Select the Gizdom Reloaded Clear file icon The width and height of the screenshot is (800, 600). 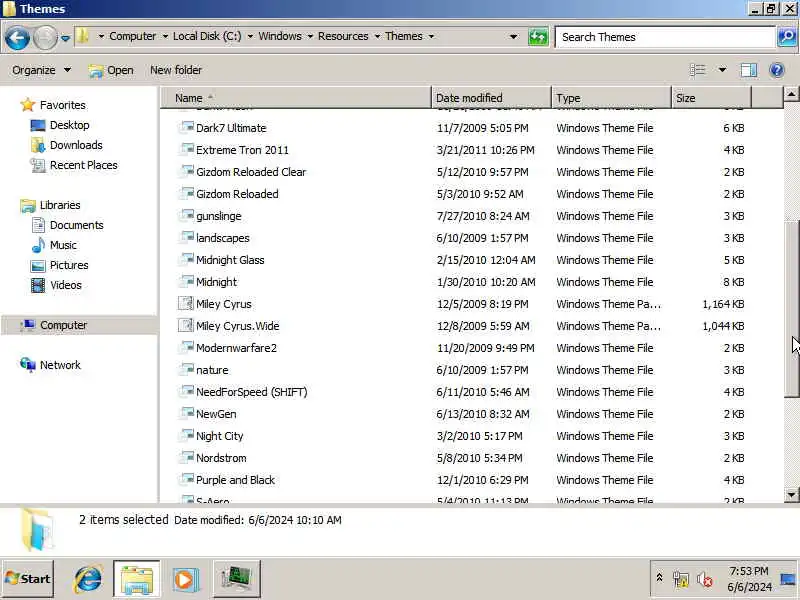(x=186, y=171)
